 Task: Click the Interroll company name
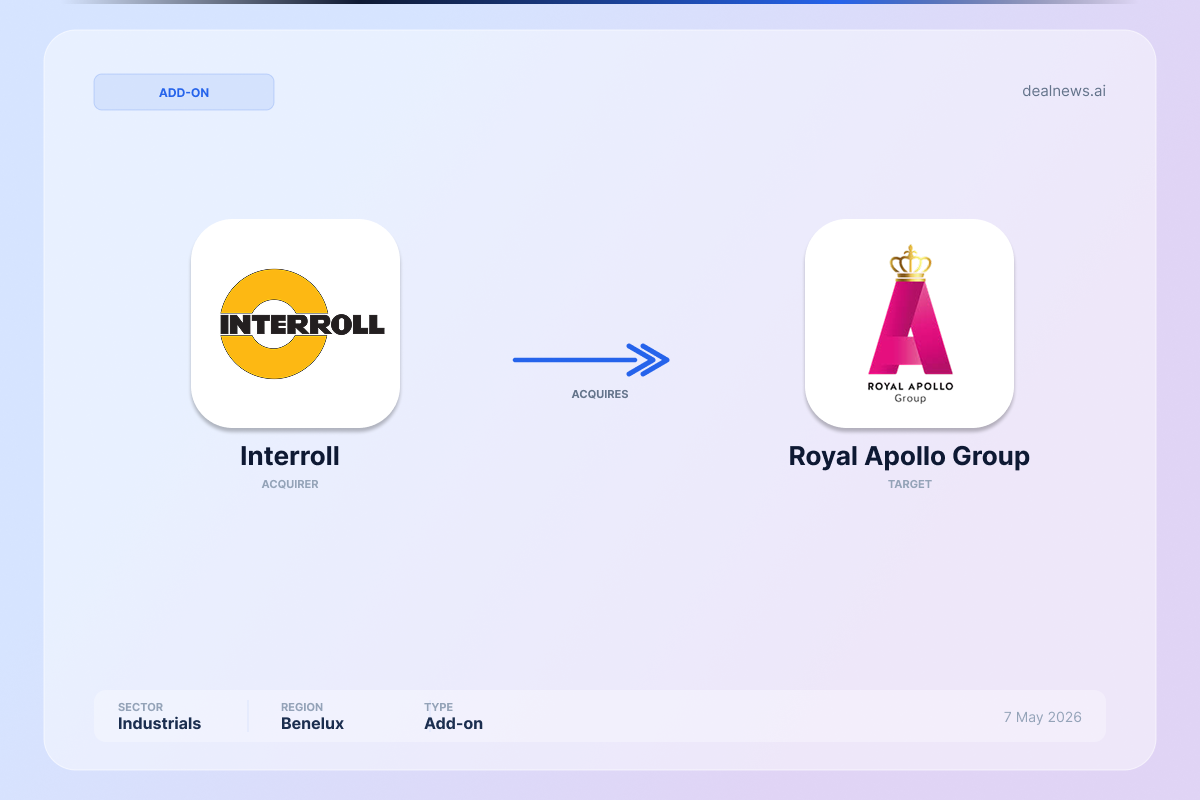[x=290, y=456]
